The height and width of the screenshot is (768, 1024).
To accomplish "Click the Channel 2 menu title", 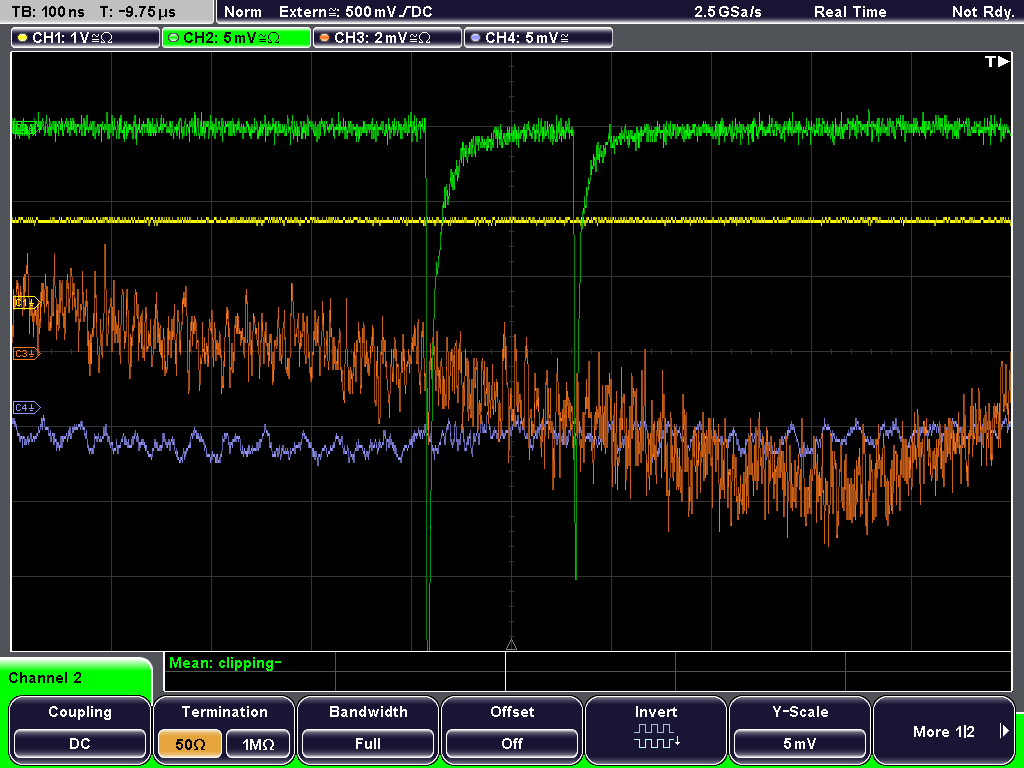I will coord(45,678).
